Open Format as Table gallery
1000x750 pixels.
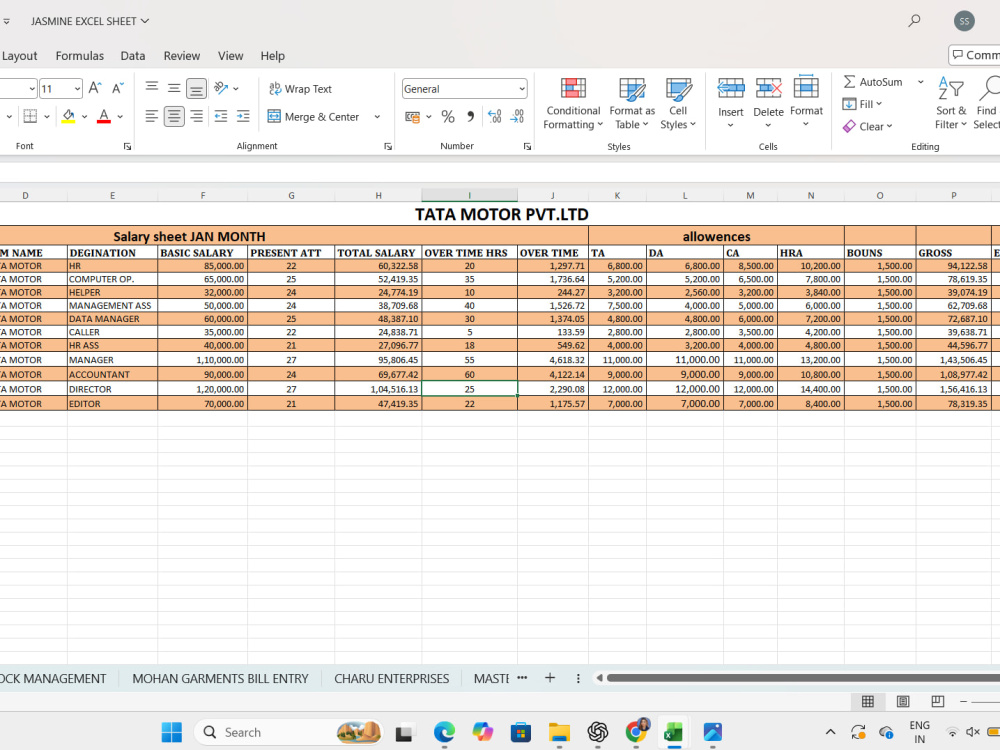[632, 104]
